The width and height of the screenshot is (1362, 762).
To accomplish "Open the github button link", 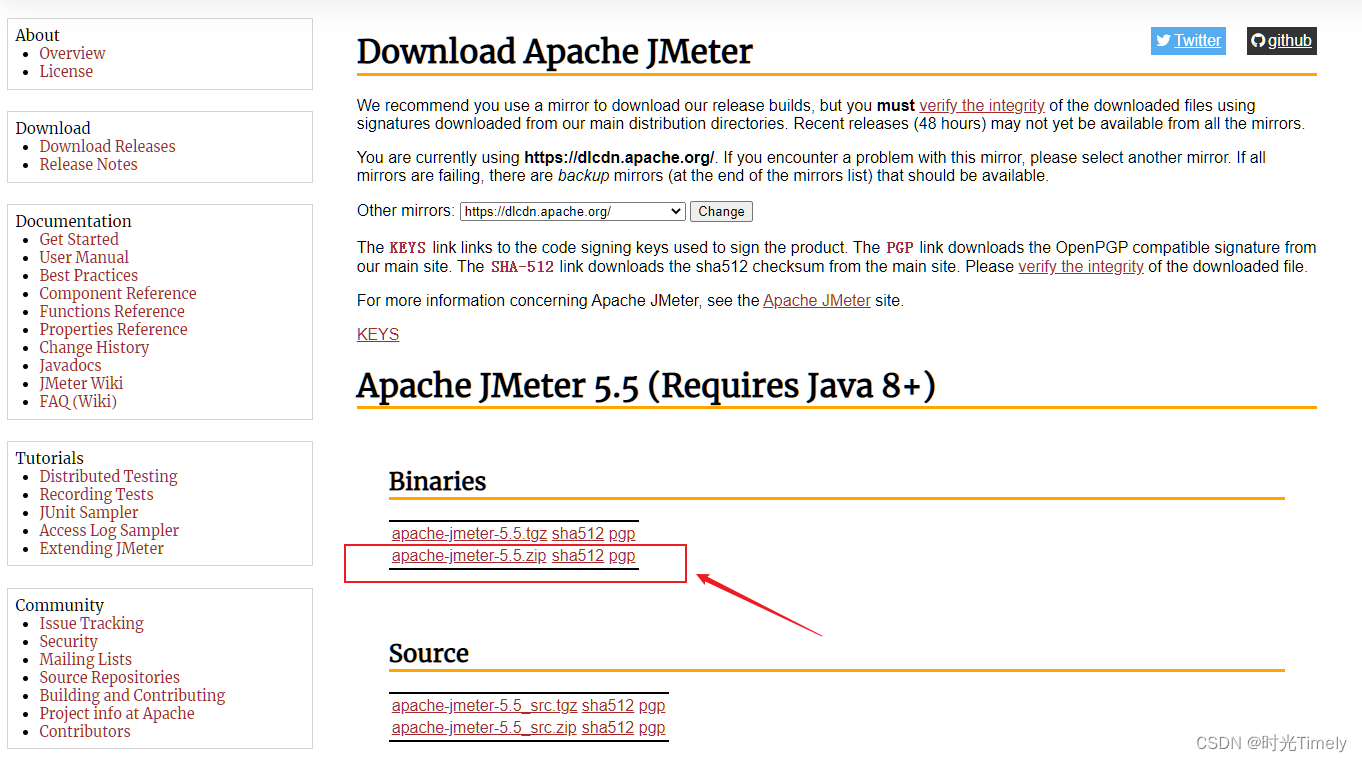I will (1281, 41).
